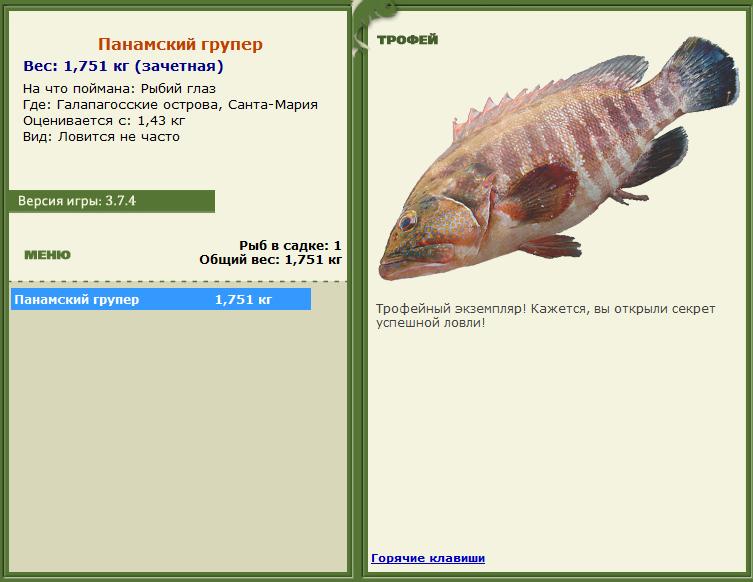The width and height of the screenshot is (753, 582).
Task: Click the Вид: Ловится не часто line
Action: tap(101, 137)
